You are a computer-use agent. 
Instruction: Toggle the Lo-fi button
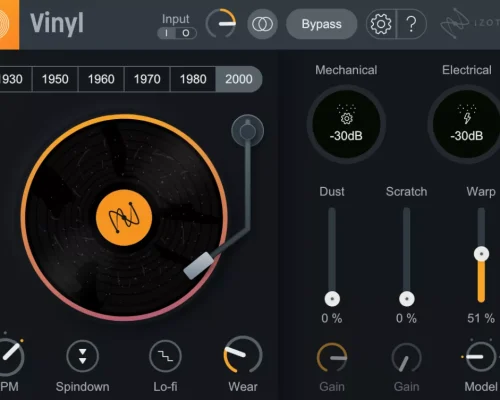165,356
